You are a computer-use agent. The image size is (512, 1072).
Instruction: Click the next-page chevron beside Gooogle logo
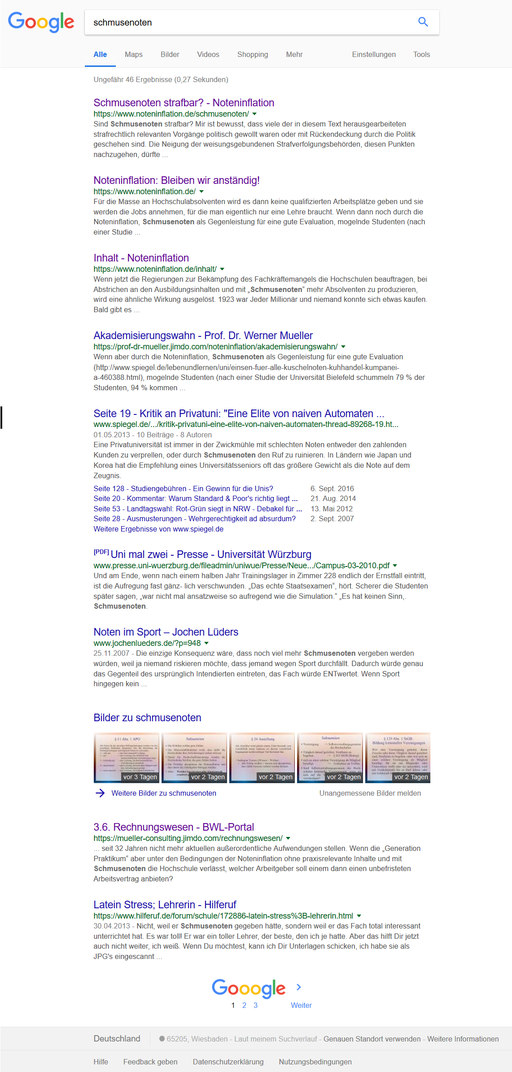coord(298,987)
